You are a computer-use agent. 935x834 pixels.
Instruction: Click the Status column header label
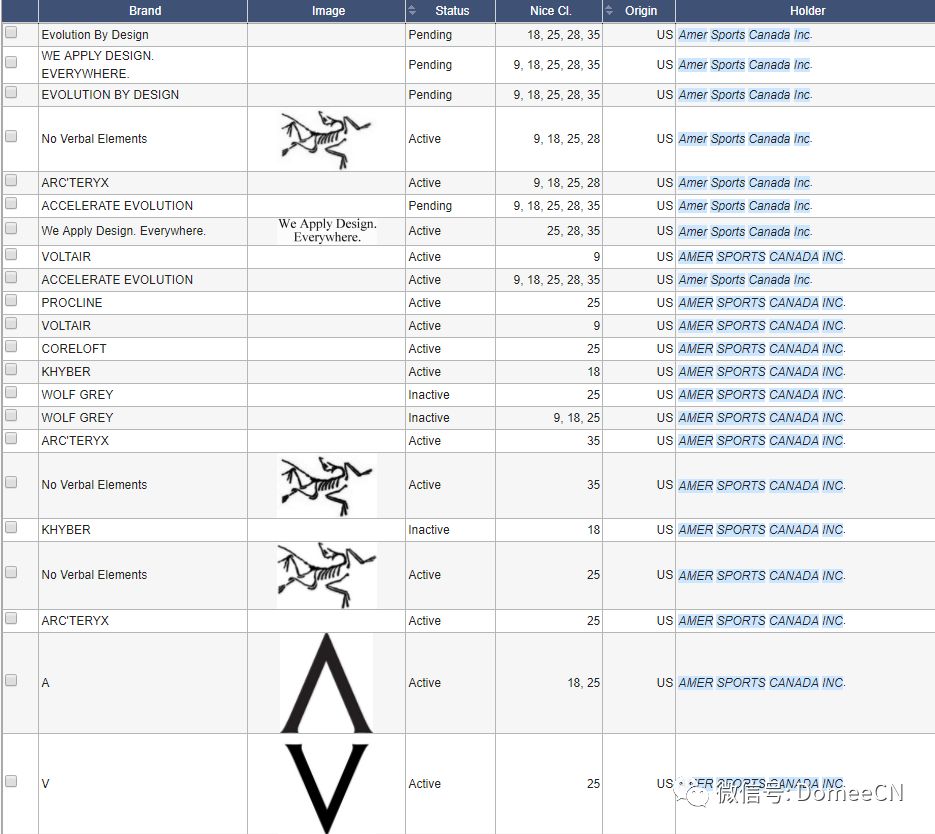(x=452, y=11)
